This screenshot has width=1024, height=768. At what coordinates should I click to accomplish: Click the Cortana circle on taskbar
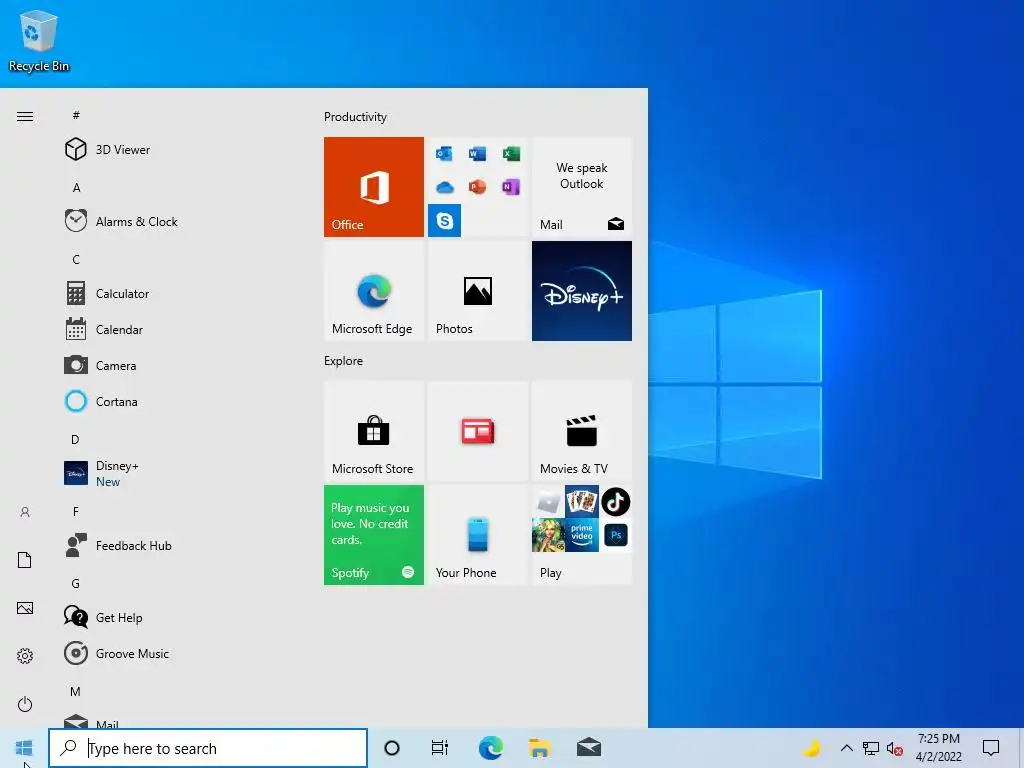[x=392, y=748]
